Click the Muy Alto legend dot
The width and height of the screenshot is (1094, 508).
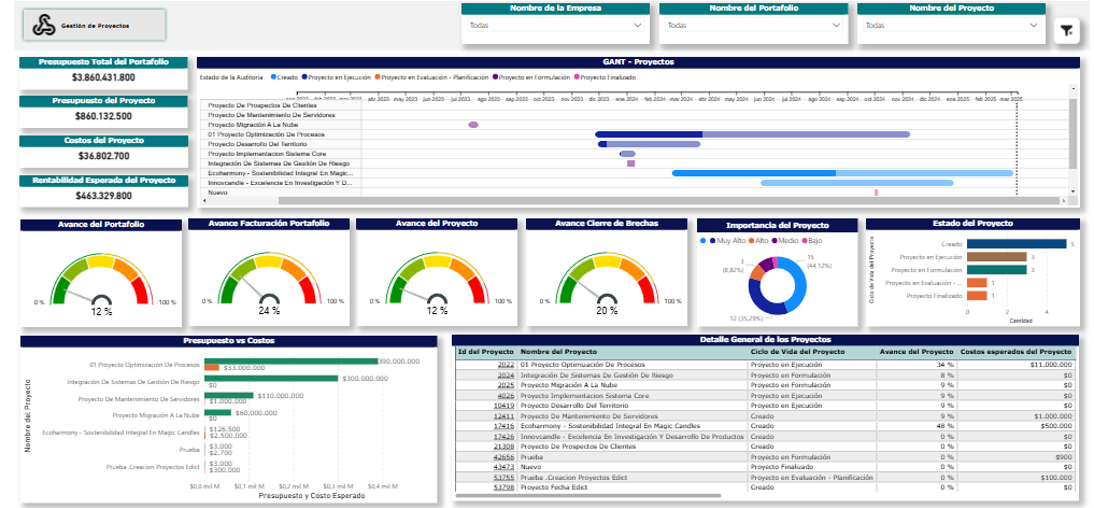[712, 241]
